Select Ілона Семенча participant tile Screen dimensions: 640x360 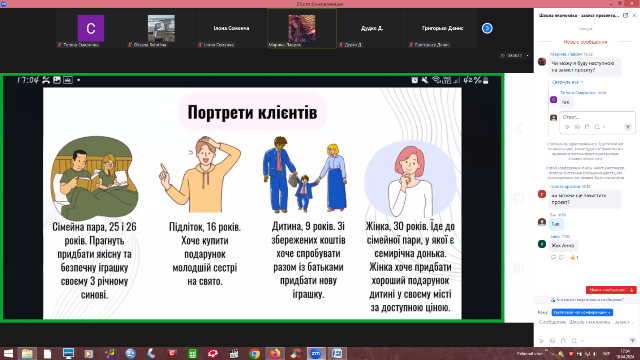tap(231, 28)
